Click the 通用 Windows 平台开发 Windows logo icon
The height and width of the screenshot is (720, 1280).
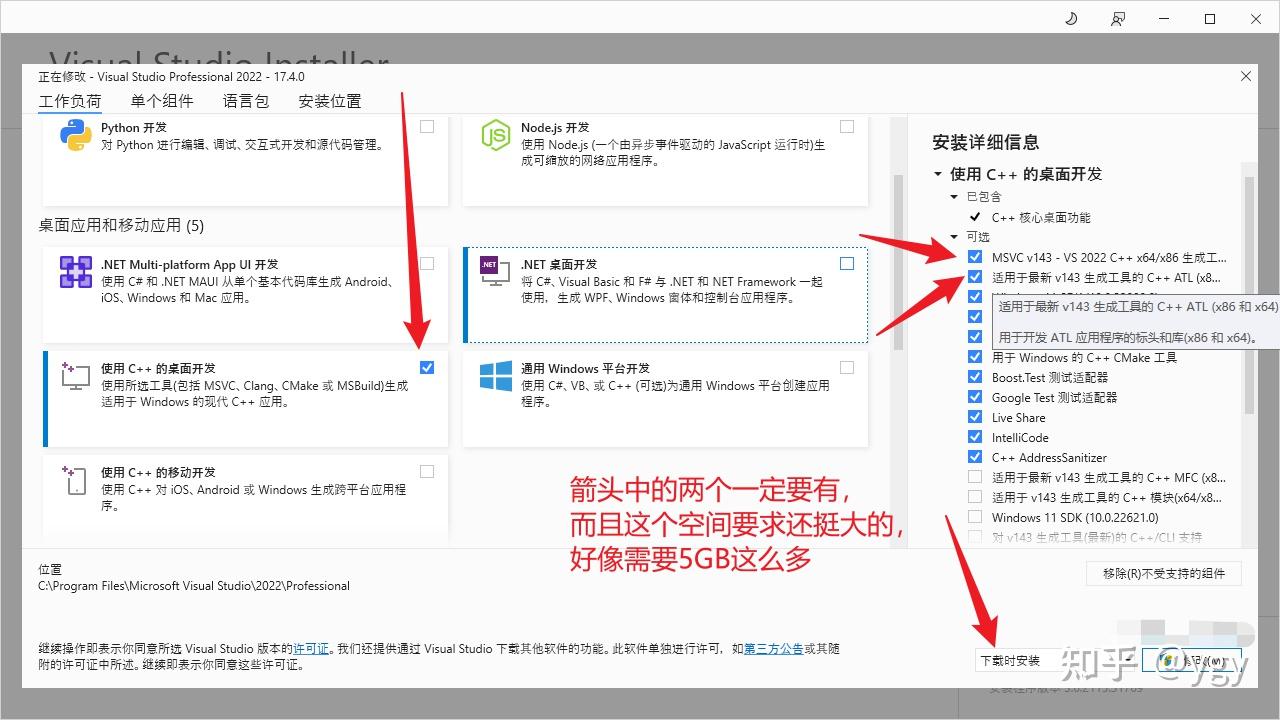click(496, 376)
